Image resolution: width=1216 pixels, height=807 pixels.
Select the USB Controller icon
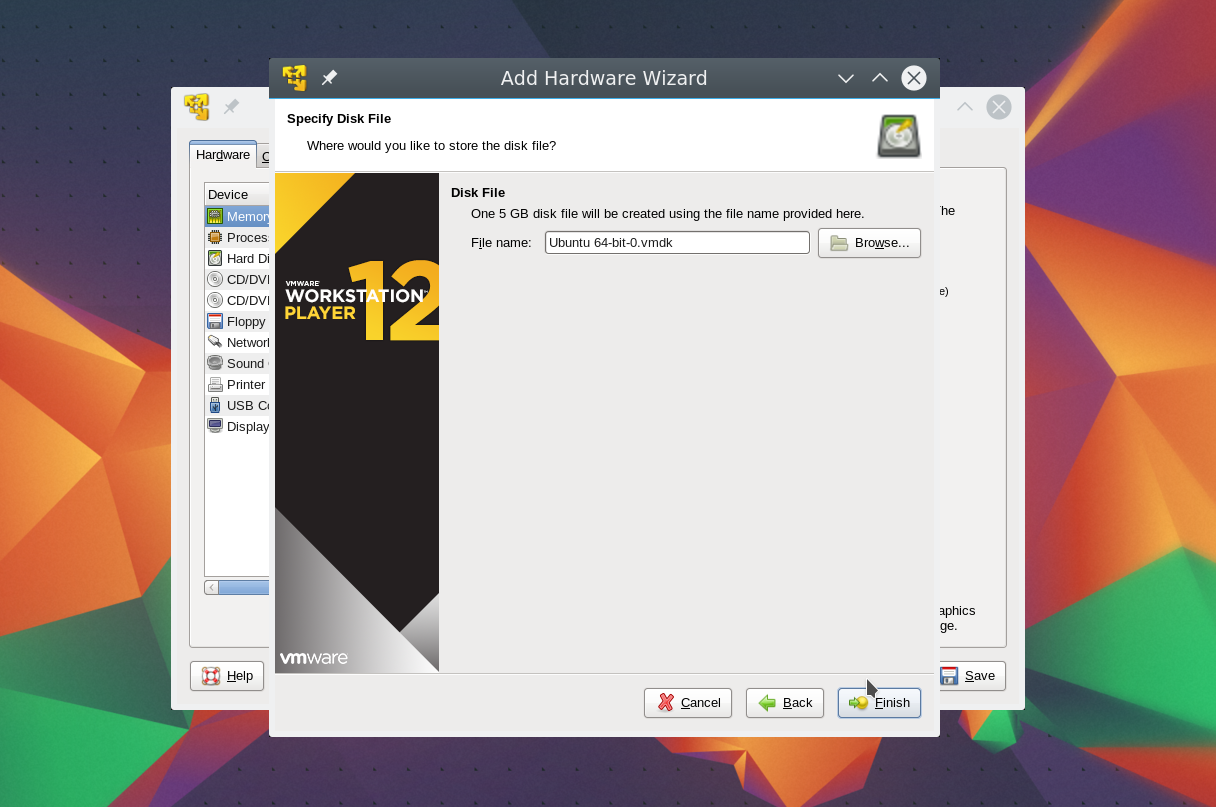215,406
